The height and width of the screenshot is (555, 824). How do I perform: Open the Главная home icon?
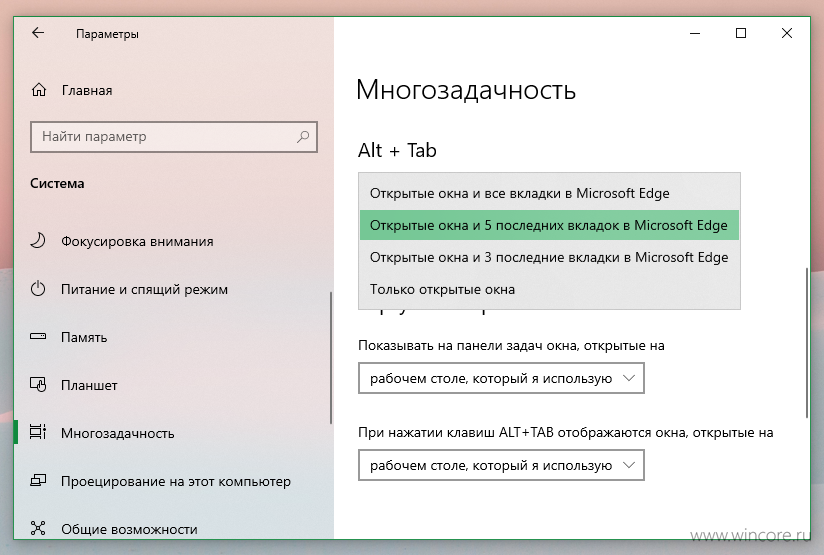coord(38,90)
